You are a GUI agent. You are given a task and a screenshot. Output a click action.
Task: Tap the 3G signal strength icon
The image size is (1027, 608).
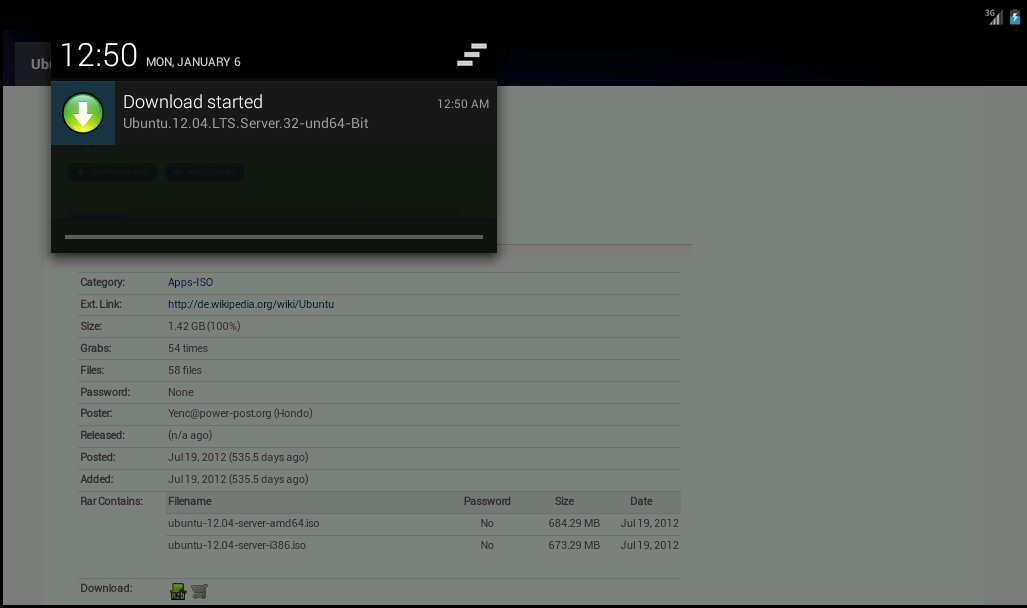(x=994, y=16)
